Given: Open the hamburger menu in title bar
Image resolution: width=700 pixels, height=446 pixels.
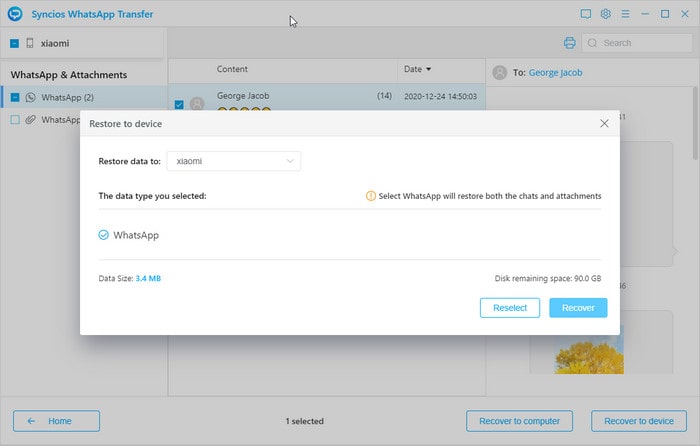Looking at the screenshot, I should click(625, 14).
